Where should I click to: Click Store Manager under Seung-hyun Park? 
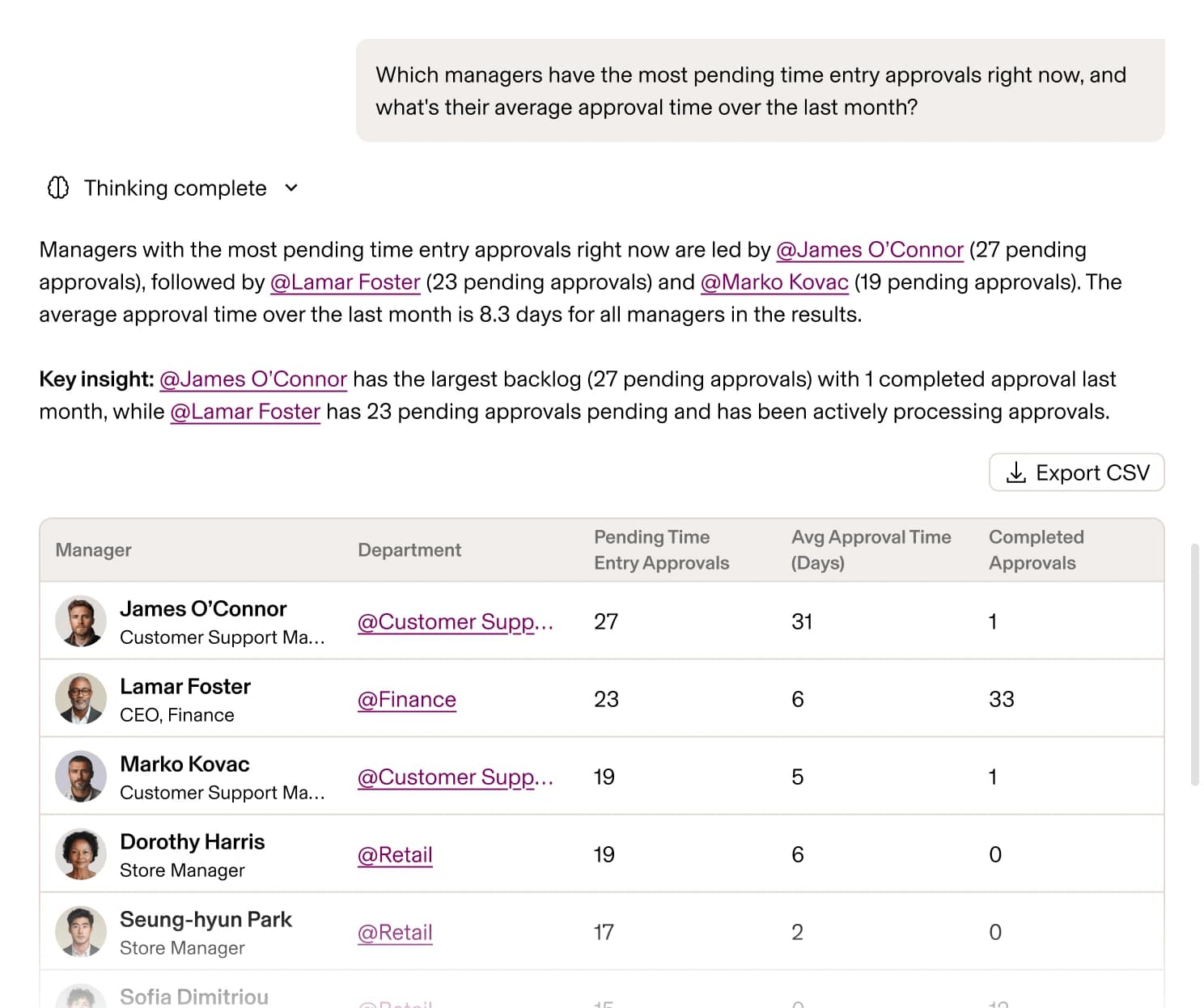pyautogui.click(x=182, y=948)
